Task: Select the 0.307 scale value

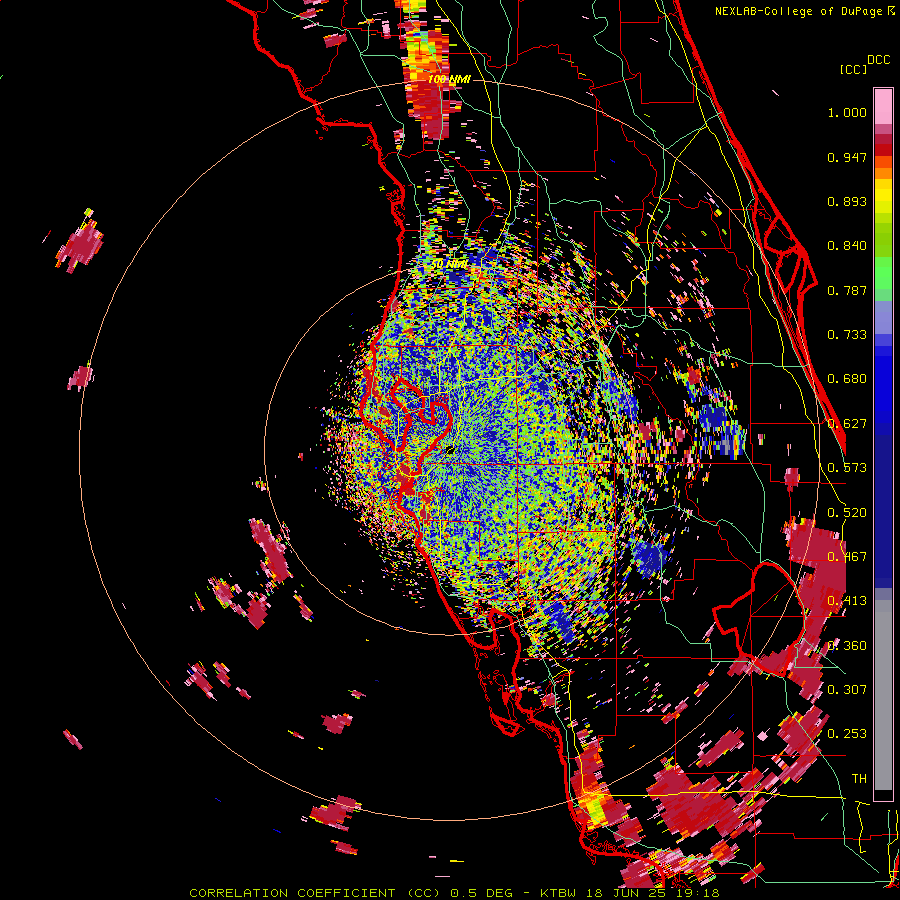Action: (847, 689)
